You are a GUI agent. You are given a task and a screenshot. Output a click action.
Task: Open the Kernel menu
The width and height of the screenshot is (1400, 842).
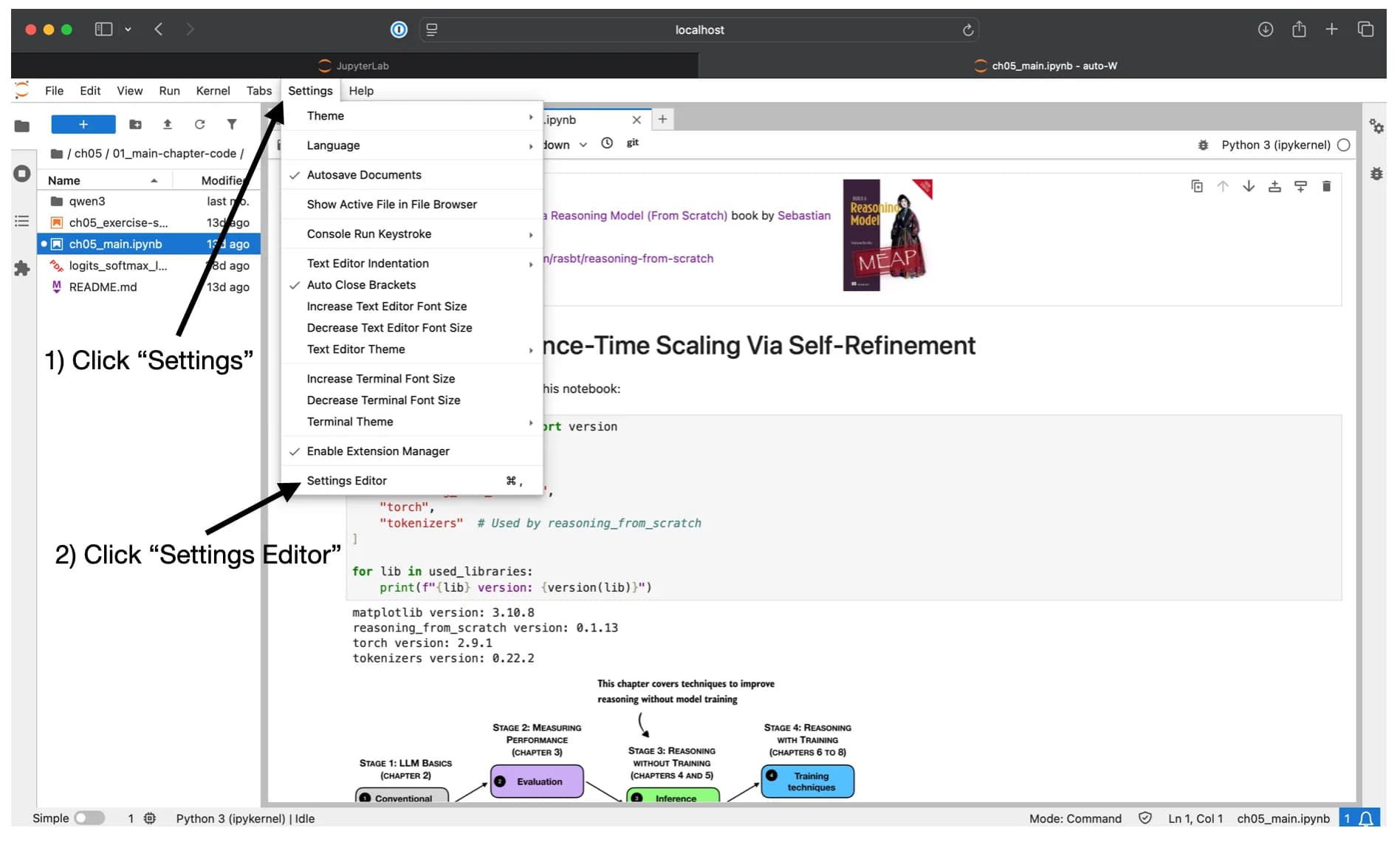click(213, 91)
